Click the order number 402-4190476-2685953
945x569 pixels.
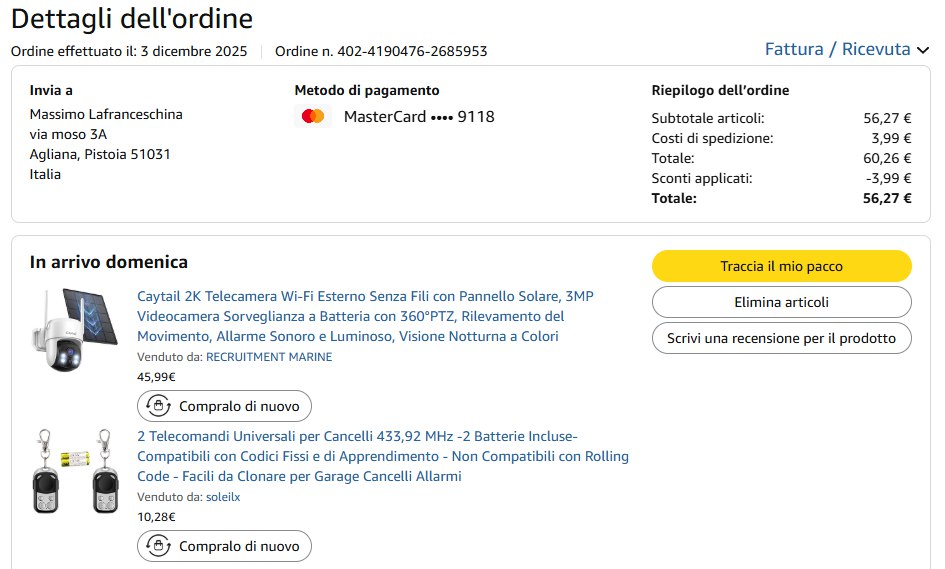pos(381,51)
